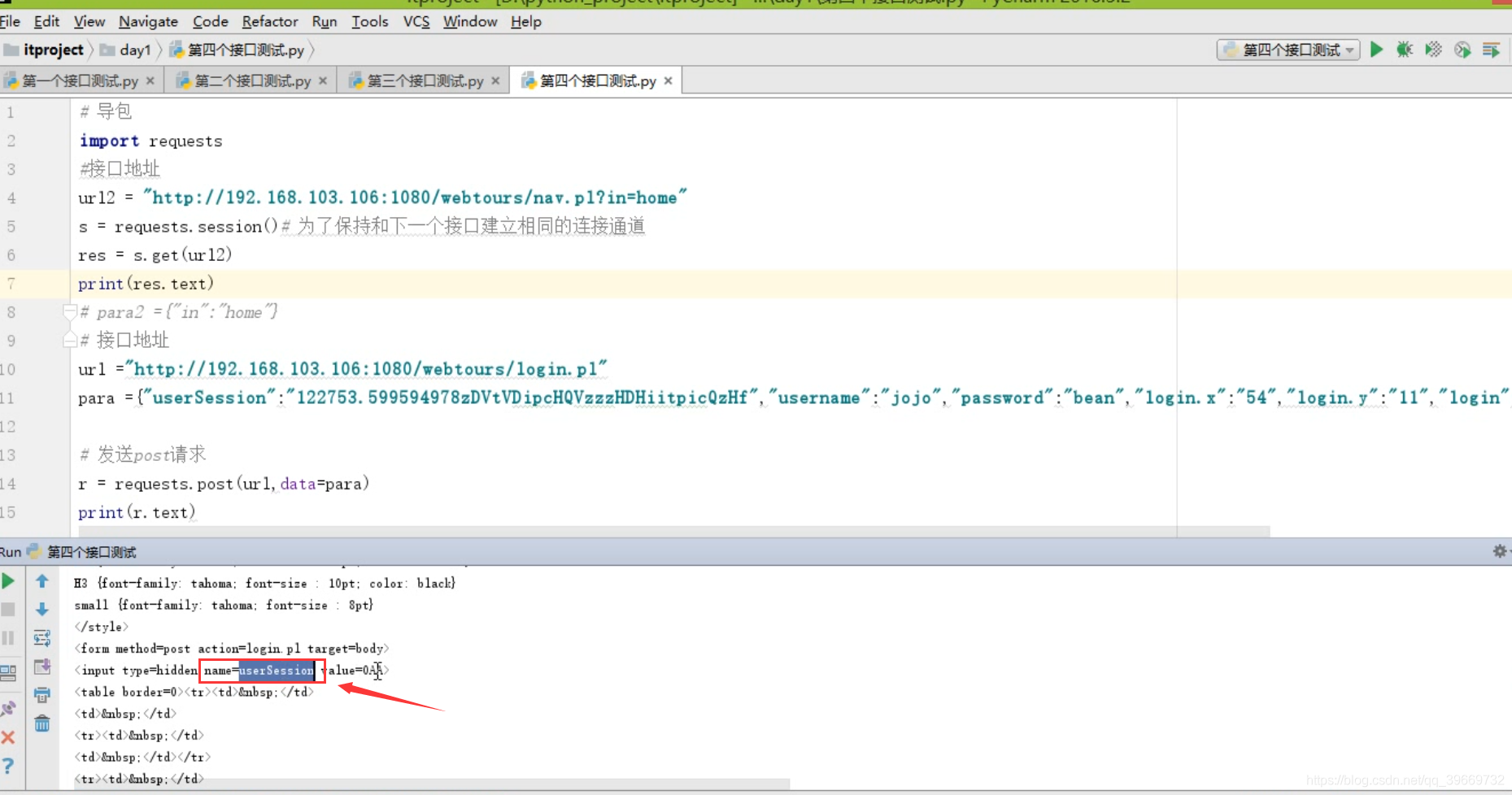This screenshot has width=1512, height=795.
Task: Open the Code menu
Action: point(211,21)
